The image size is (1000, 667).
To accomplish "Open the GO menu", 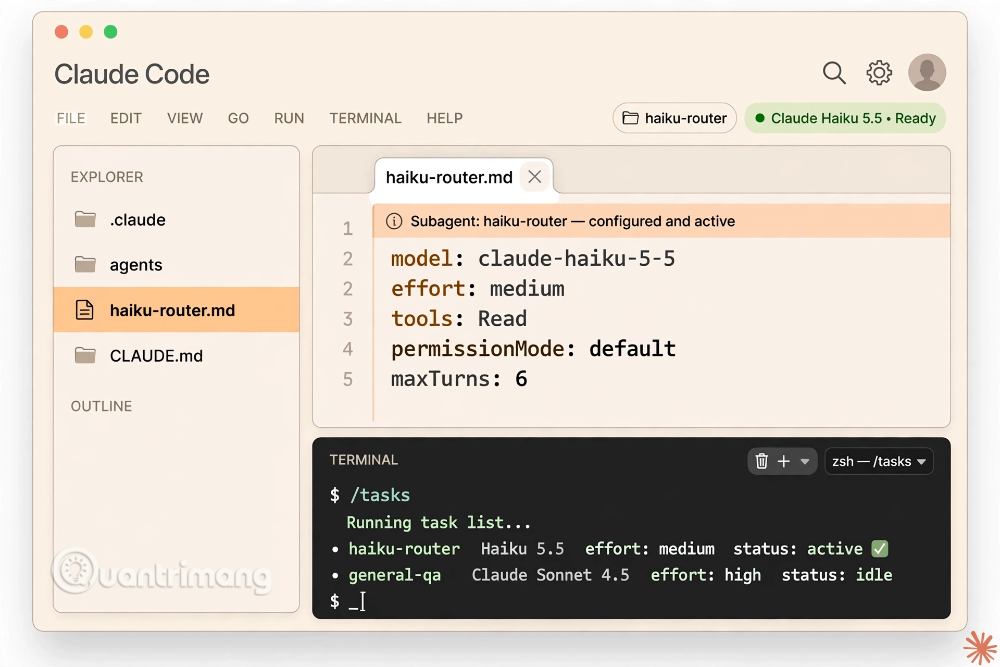I will point(239,118).
